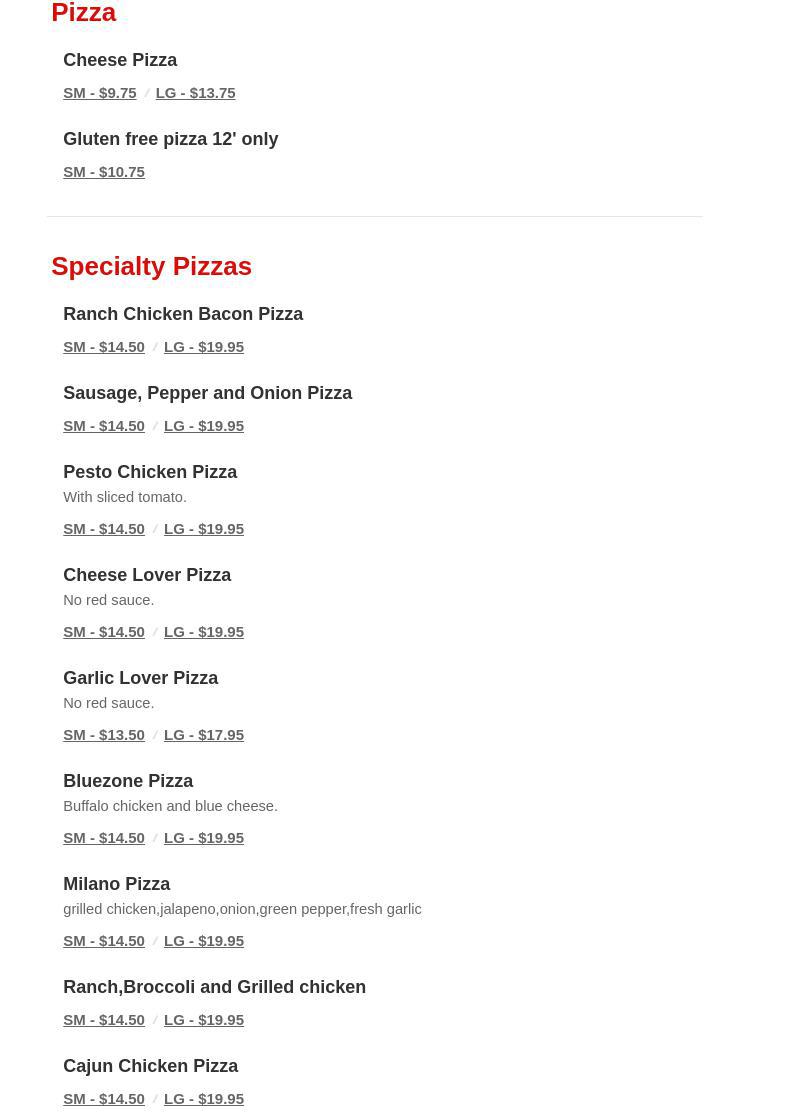Screen dimensions: 785x1118
Task: Click large Garlic Lover Pizza $17.95
Action: coord(203,735)
